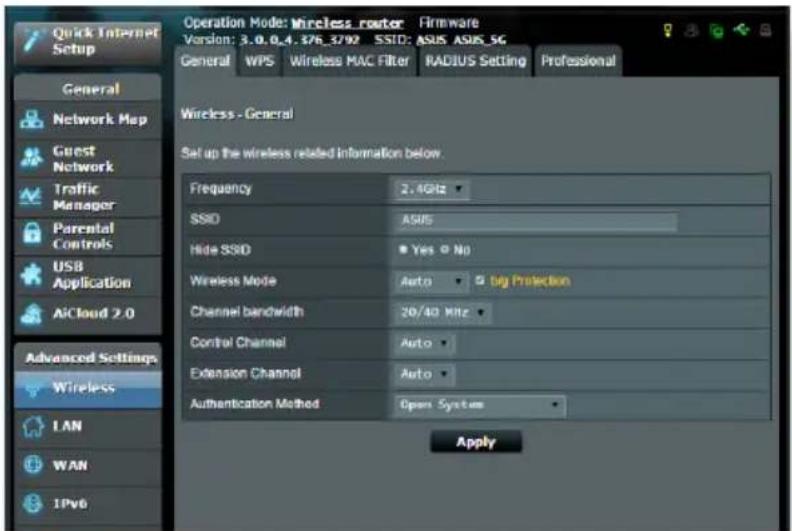This screenshot has height=531, width=792.
Task: Open the RADIUS Setting tab
Action: pyautogui.click(x=475, y=61)
